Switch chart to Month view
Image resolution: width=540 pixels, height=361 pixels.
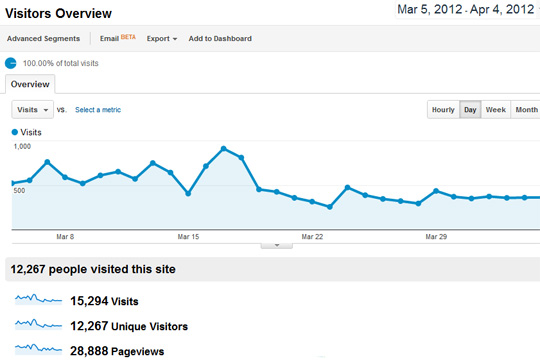point(526,110)
